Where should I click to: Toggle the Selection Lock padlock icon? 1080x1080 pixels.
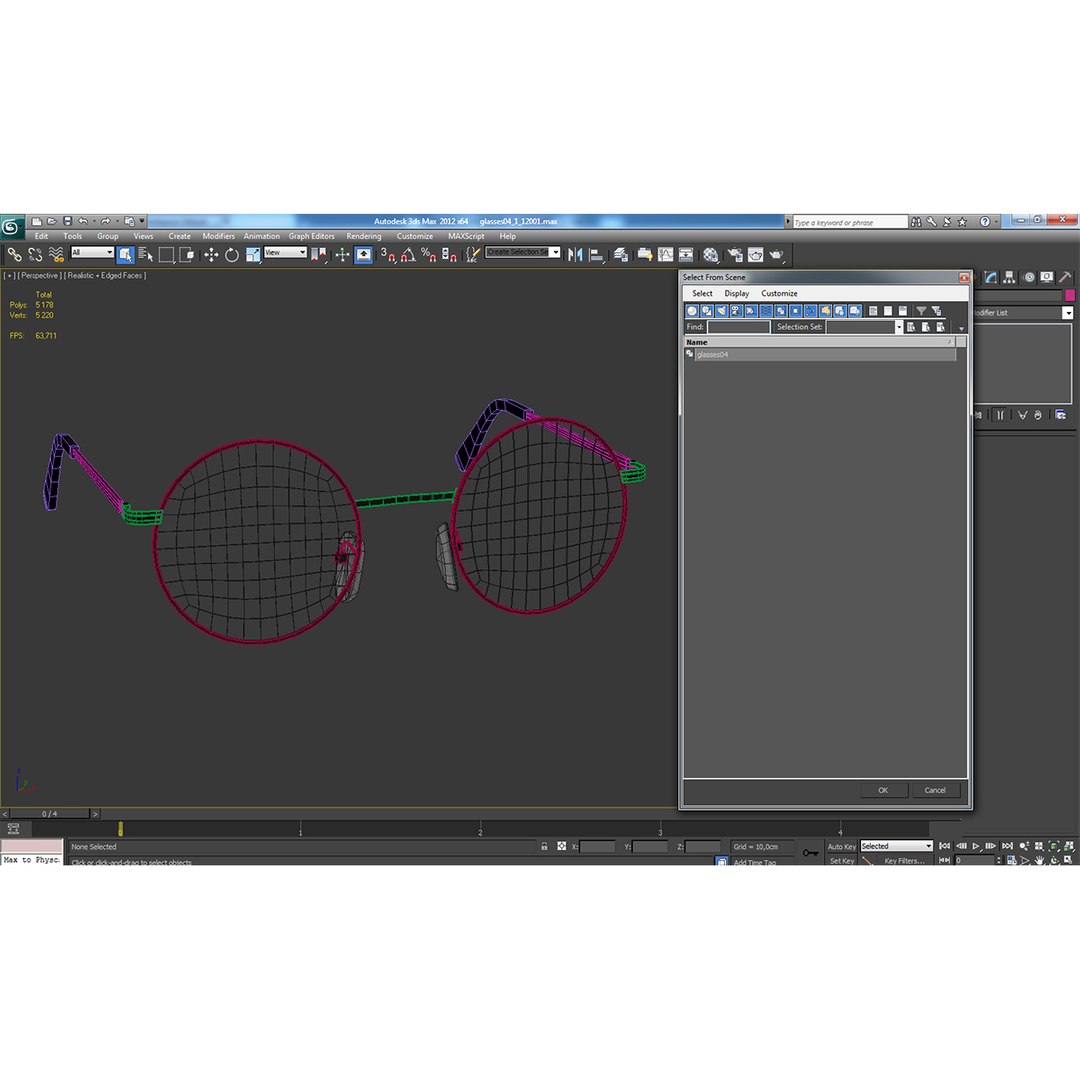coord(544,847)
